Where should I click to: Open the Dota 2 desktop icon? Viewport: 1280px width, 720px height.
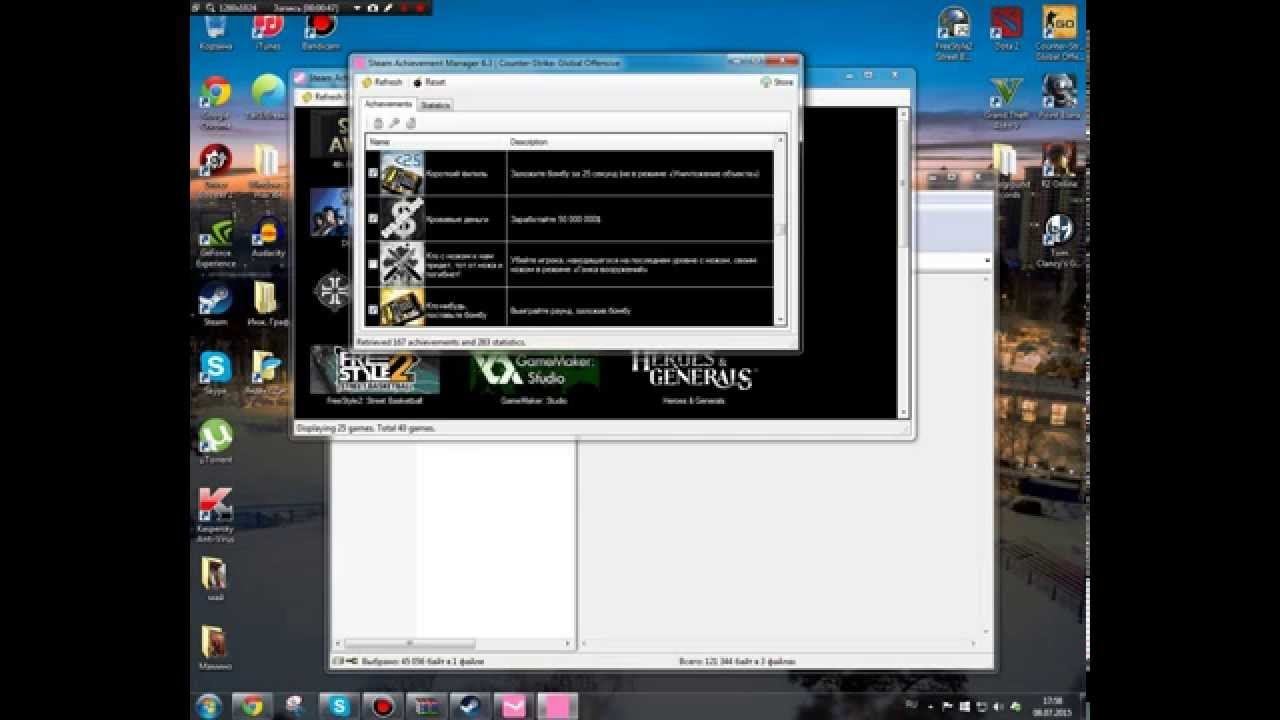click(1006, 28)
